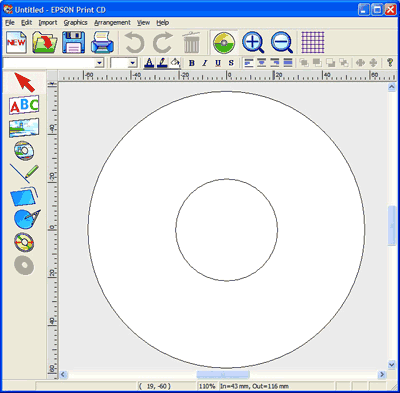This screenshot has width=400, height=393.
Task: Click the vertical scrollbar thumb
Action: 392,226
